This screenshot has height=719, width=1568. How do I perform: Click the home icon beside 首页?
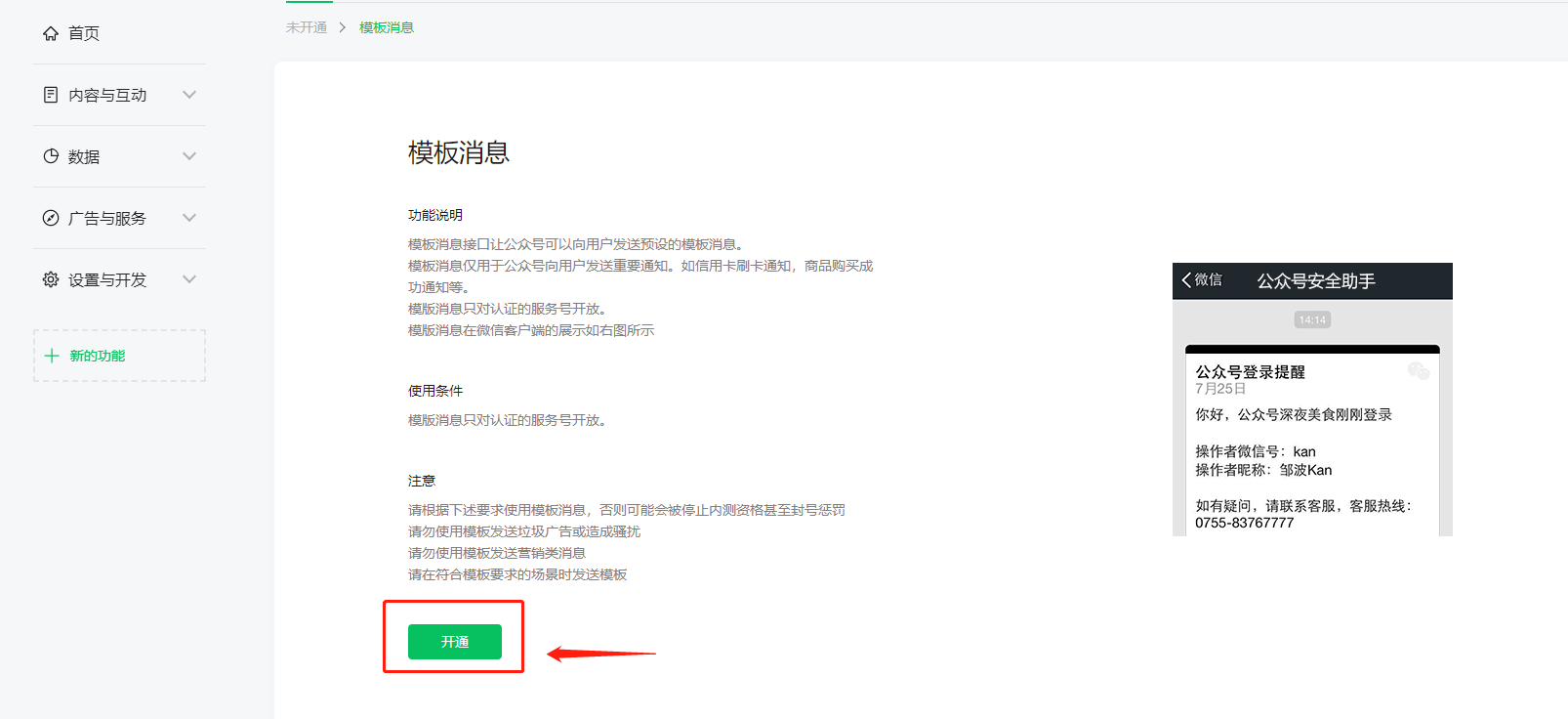pyautogui.click(x=51, y=33)
